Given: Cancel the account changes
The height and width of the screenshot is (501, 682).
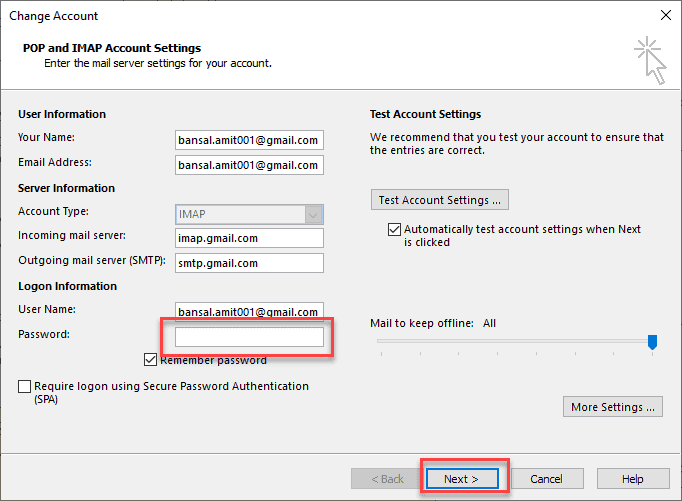Looking at the screenshot, I should (x=546, y=479).
